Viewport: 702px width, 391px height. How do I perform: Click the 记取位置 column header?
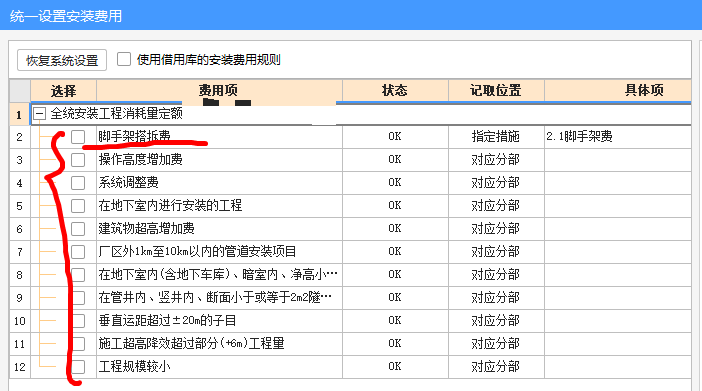(x=496, y=91)
